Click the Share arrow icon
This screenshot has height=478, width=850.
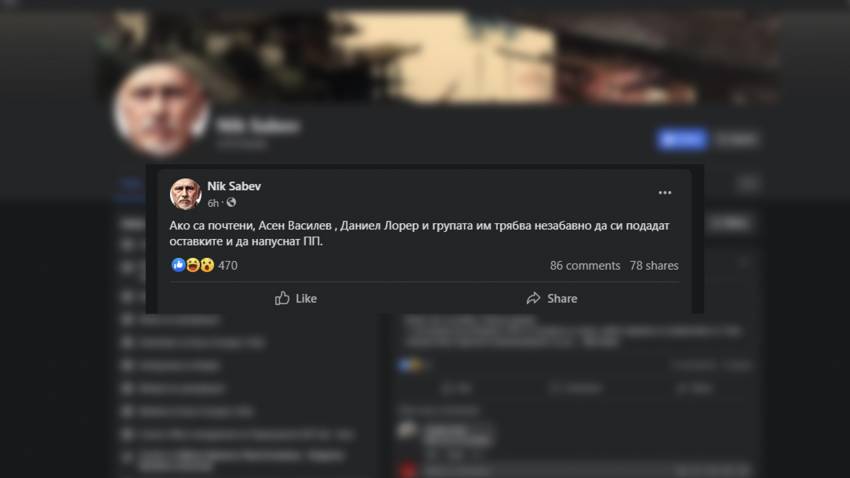tap(533, 298)
